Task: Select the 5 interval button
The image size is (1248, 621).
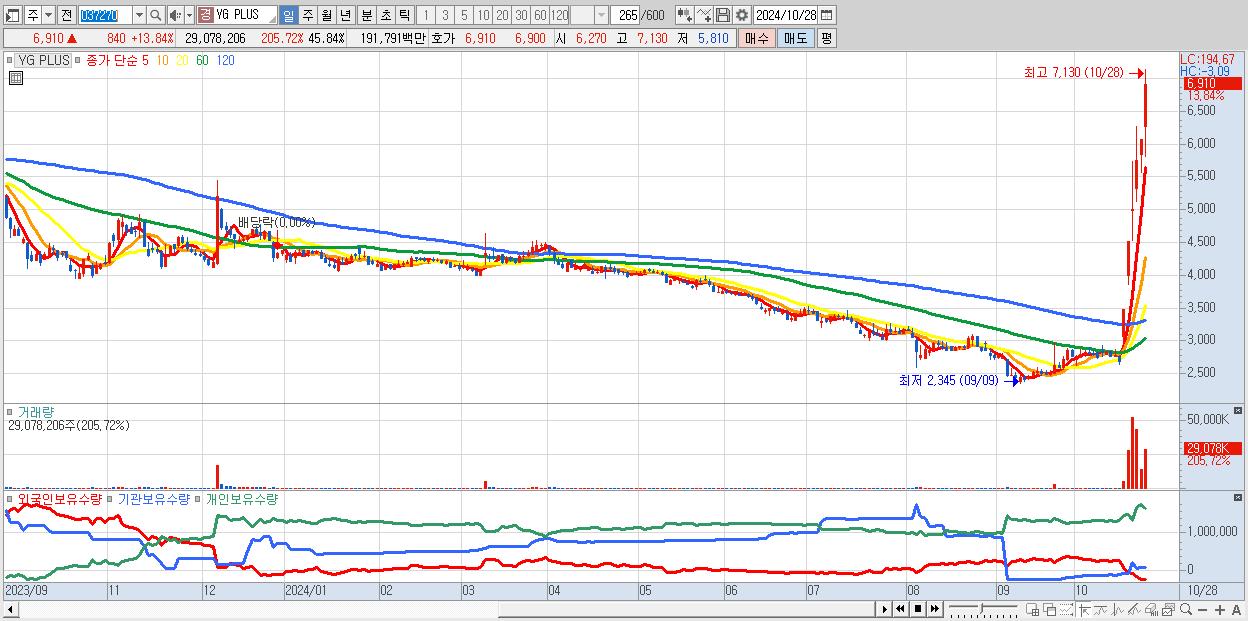Action: click(x=464, y=15)
